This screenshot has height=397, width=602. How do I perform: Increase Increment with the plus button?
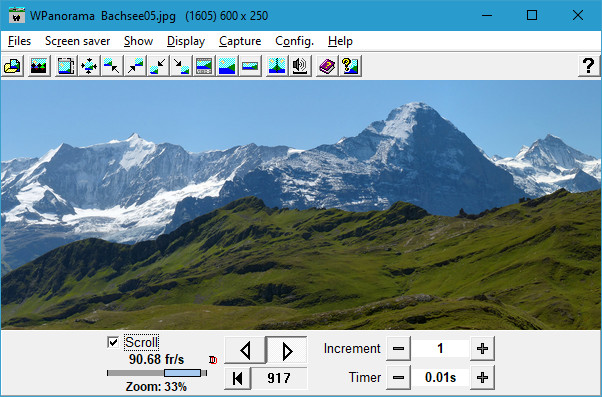482,349
